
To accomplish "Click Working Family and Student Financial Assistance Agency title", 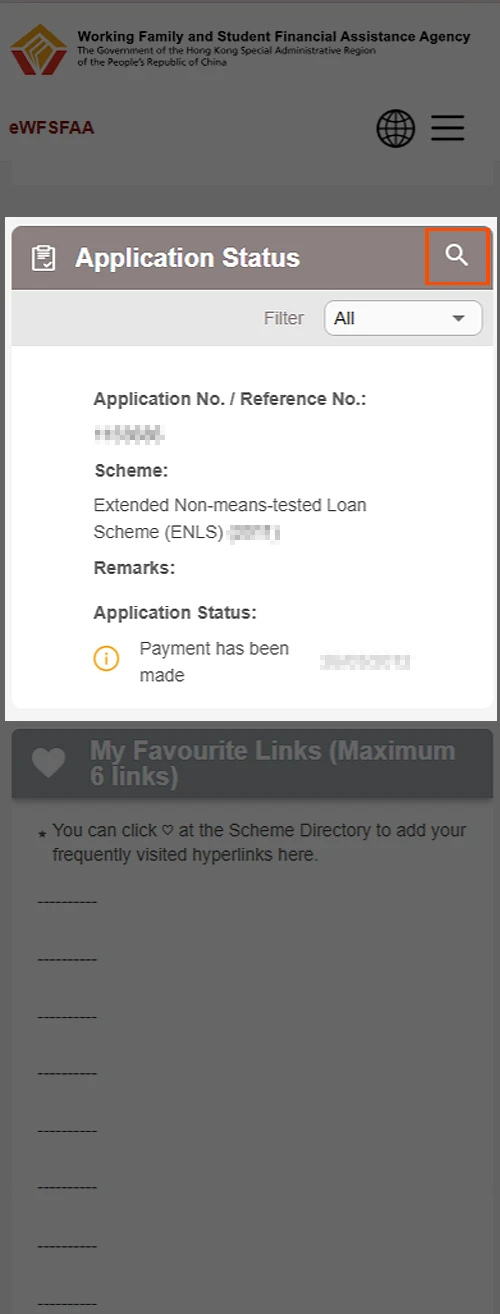I will [x=273, y=36].
